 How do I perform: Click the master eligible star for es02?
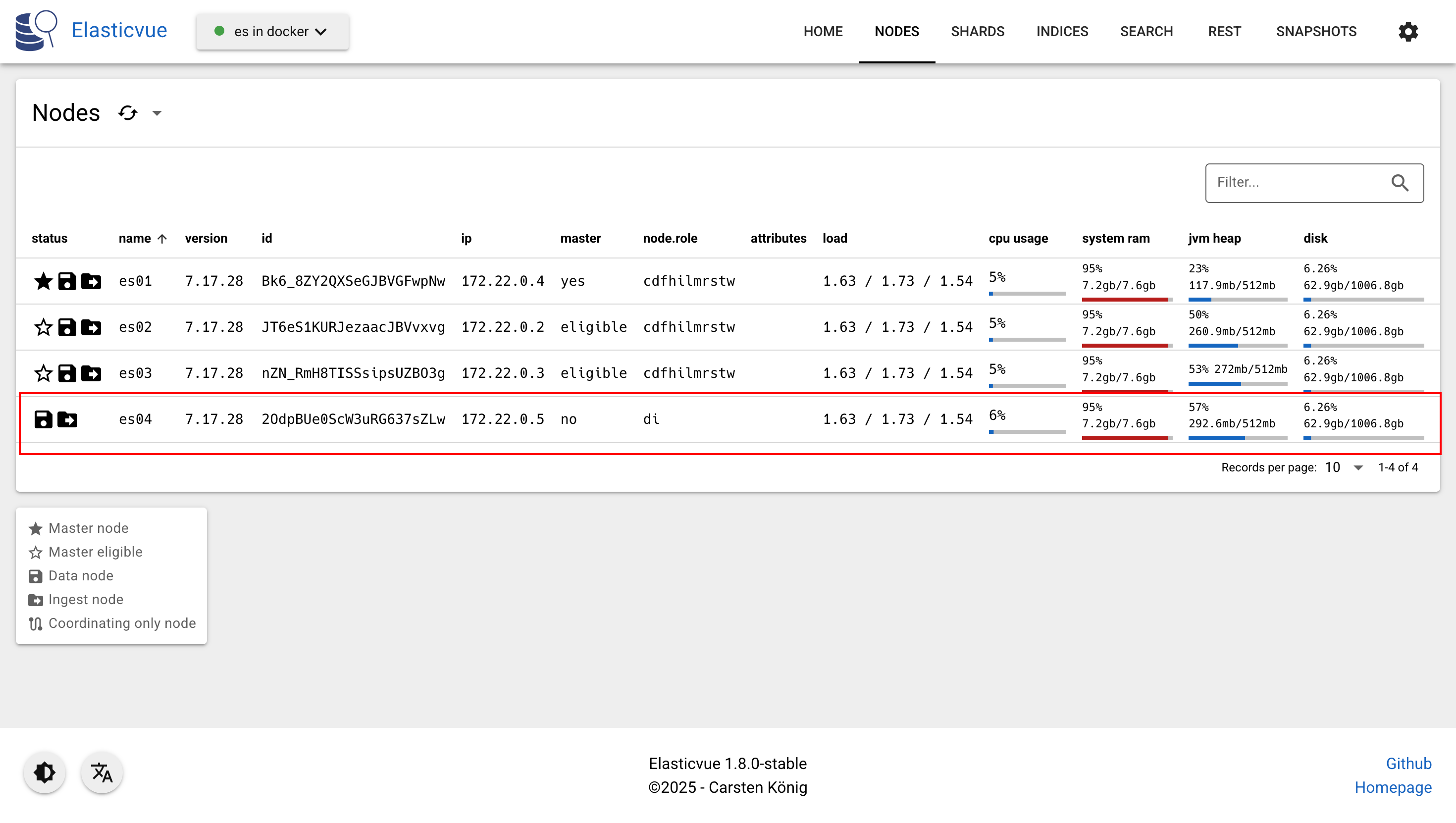pos(44,327)
